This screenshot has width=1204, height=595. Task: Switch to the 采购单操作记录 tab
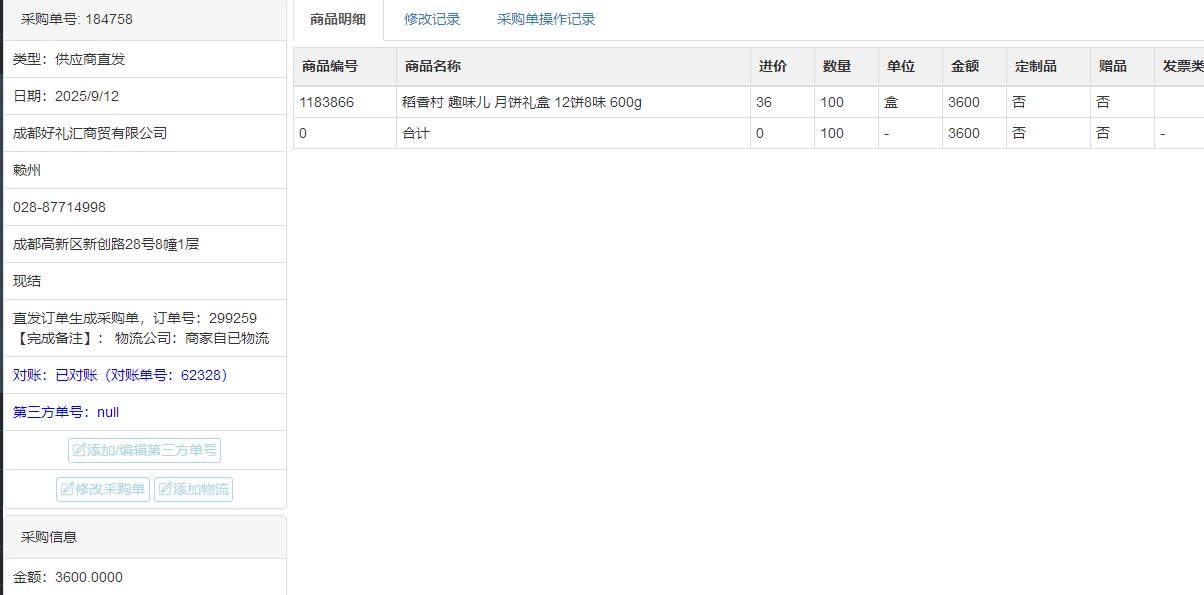point(546,19)
